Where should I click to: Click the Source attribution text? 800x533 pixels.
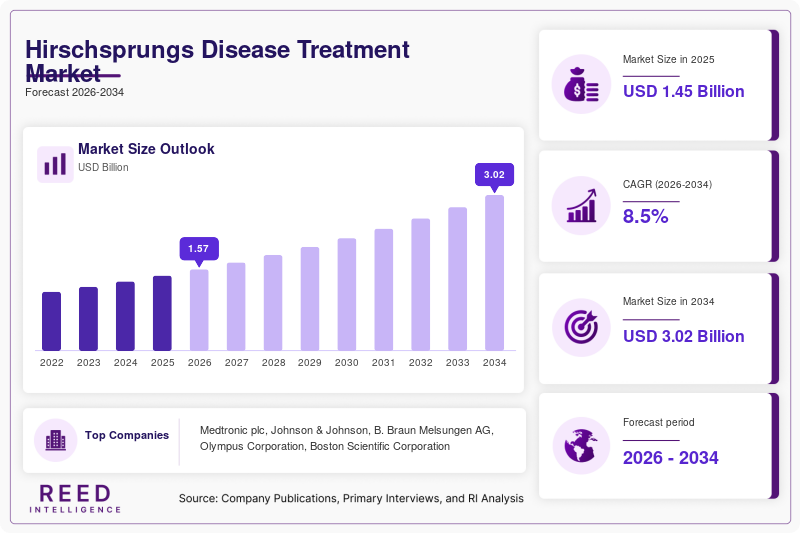(351, 498)
